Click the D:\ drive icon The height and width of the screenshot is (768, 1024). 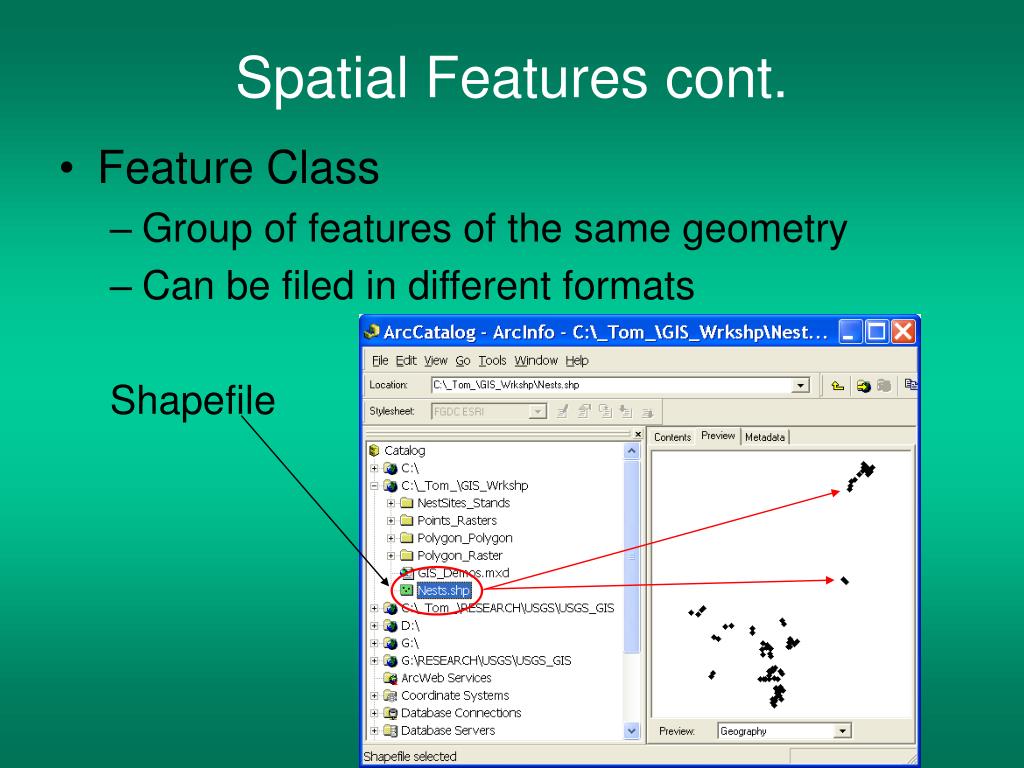391,626
